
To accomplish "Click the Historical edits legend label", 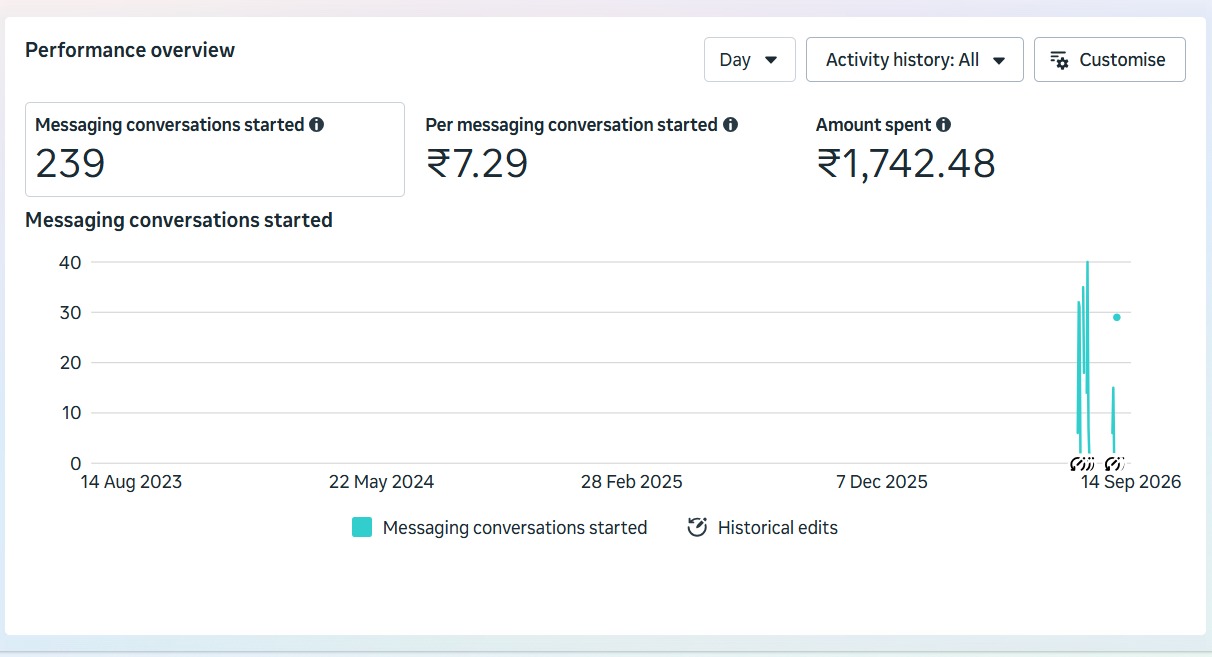I will [778, 527].
